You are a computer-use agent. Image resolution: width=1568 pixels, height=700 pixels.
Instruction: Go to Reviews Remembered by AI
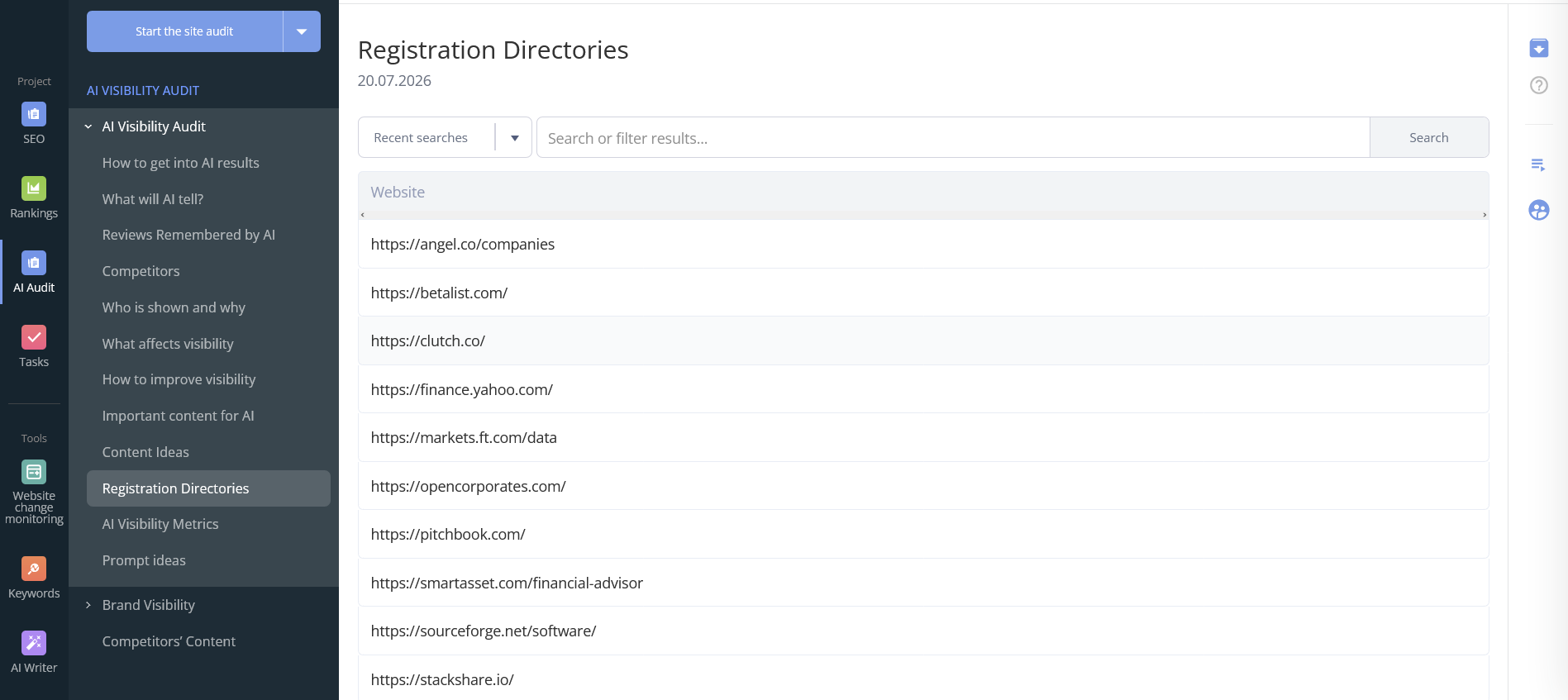(188, 235)
